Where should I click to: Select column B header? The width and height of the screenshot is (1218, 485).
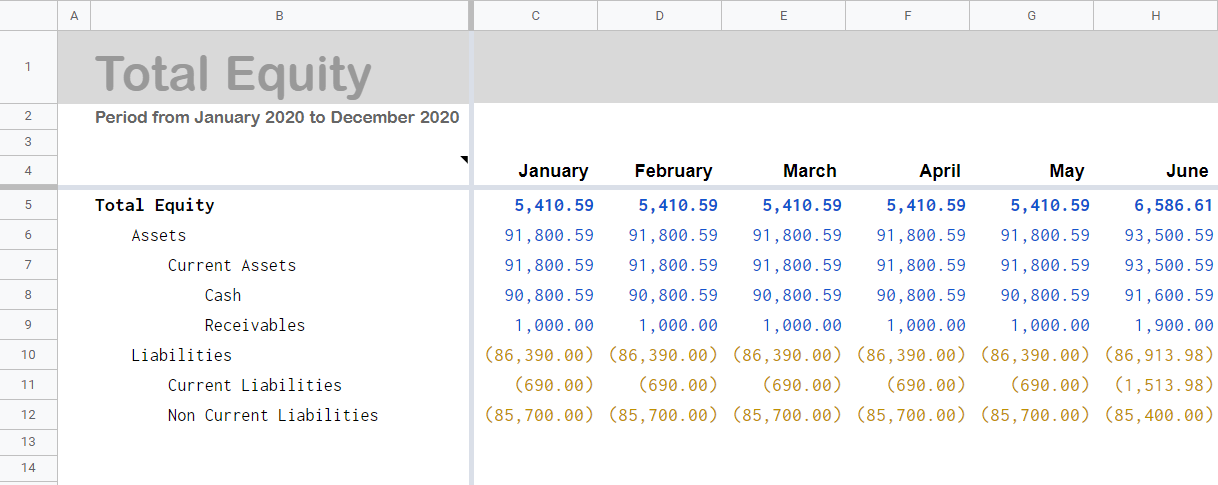279,15
